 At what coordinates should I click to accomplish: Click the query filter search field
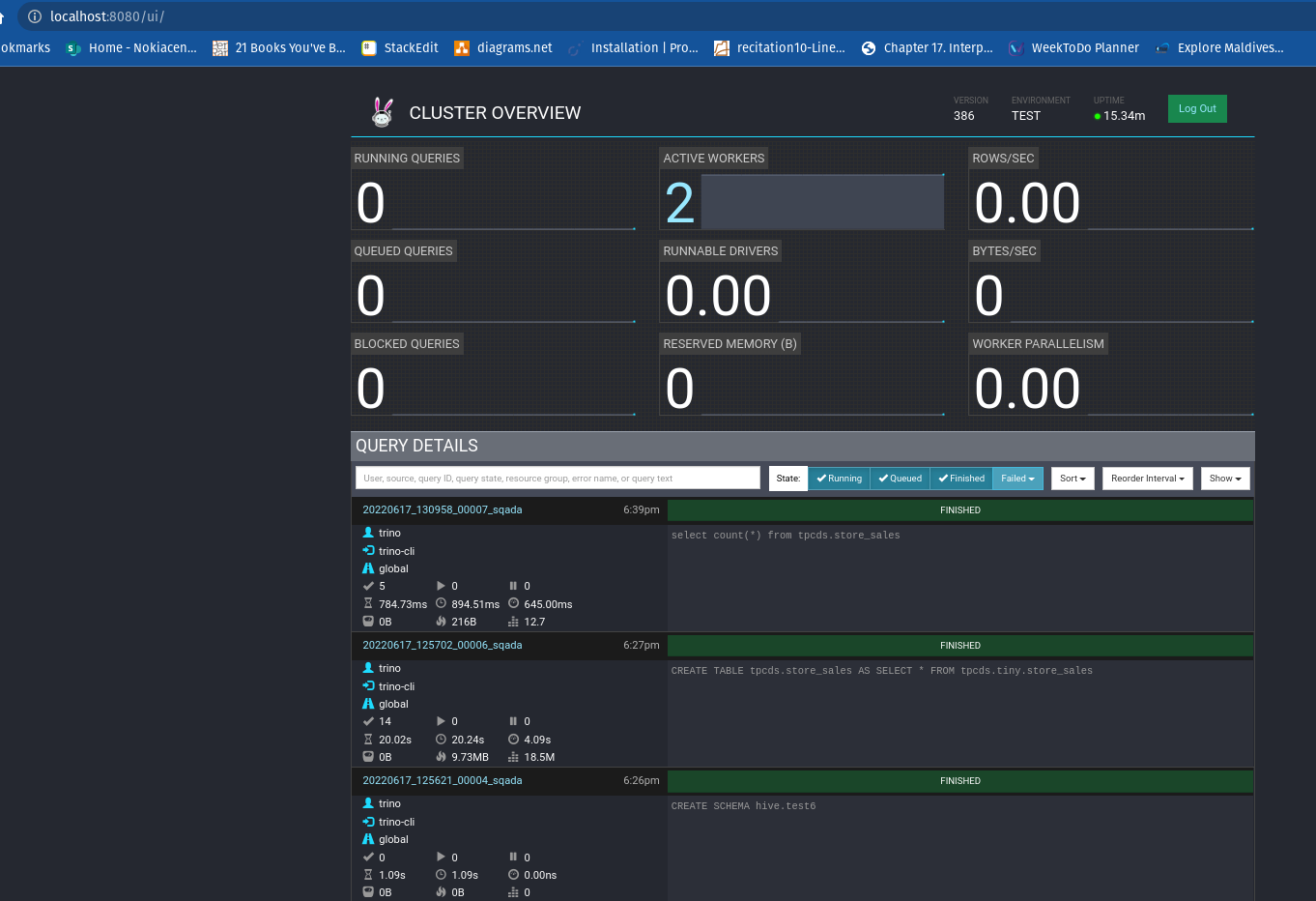[x=558, y=478]
